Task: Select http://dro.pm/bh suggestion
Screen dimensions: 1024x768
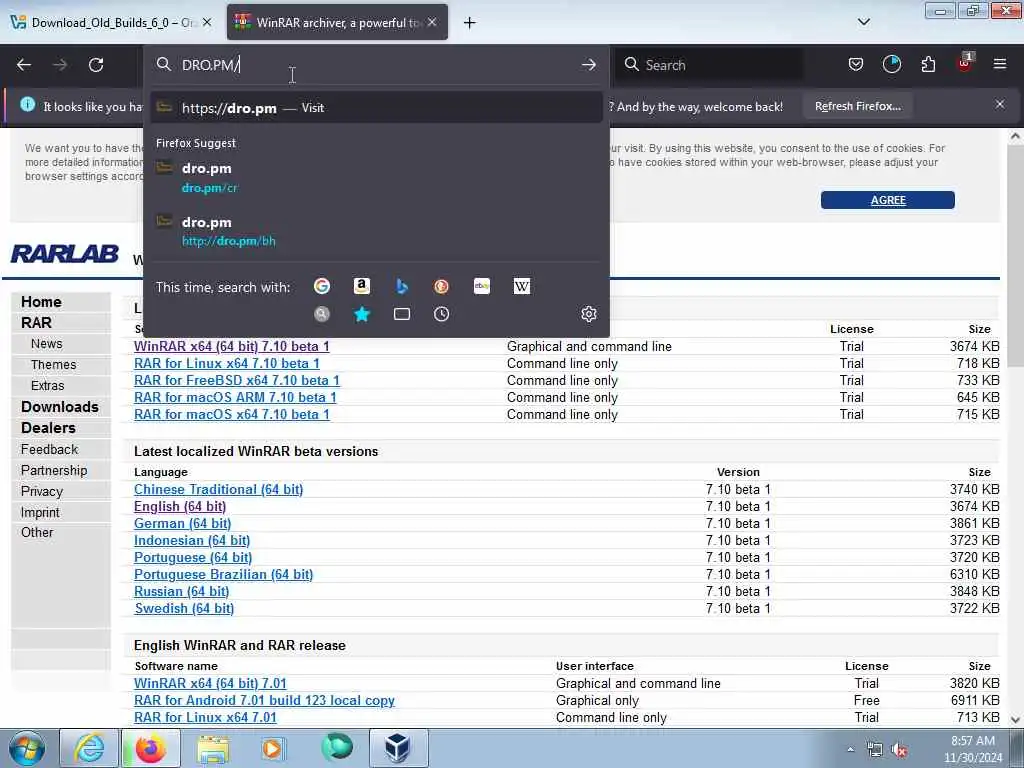Action: tap(376, 231)
